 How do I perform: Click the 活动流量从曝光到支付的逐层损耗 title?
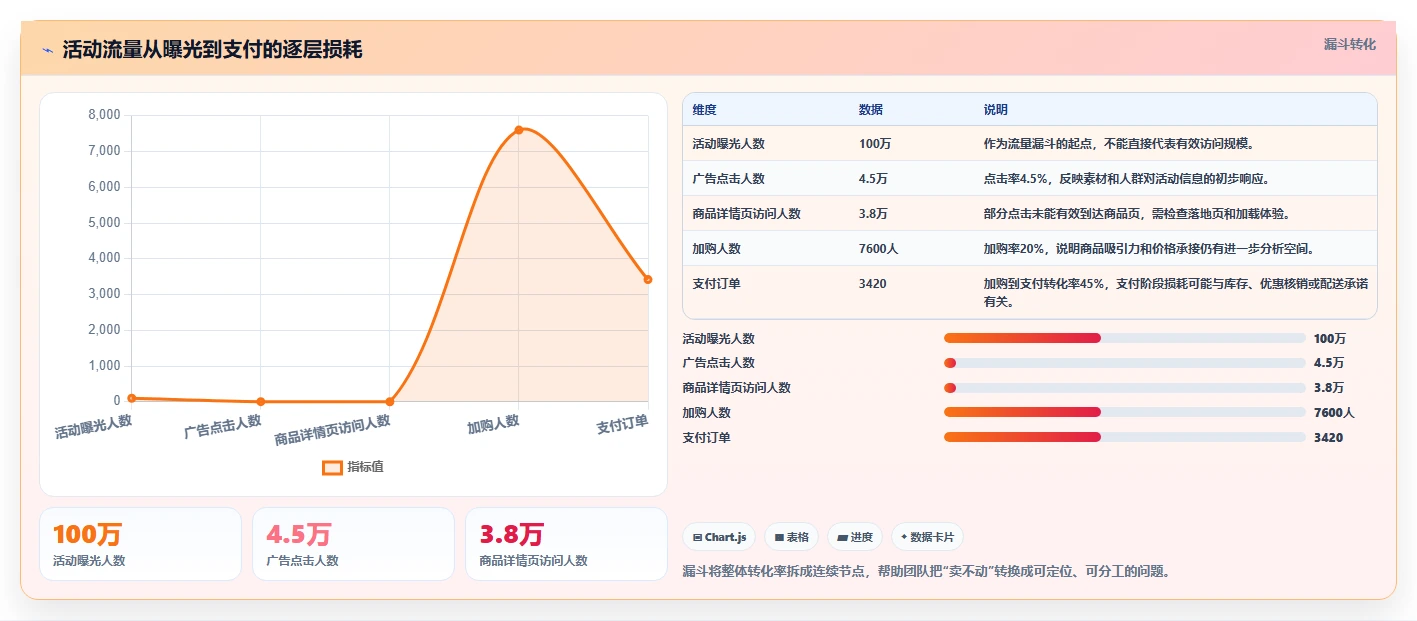212,50
